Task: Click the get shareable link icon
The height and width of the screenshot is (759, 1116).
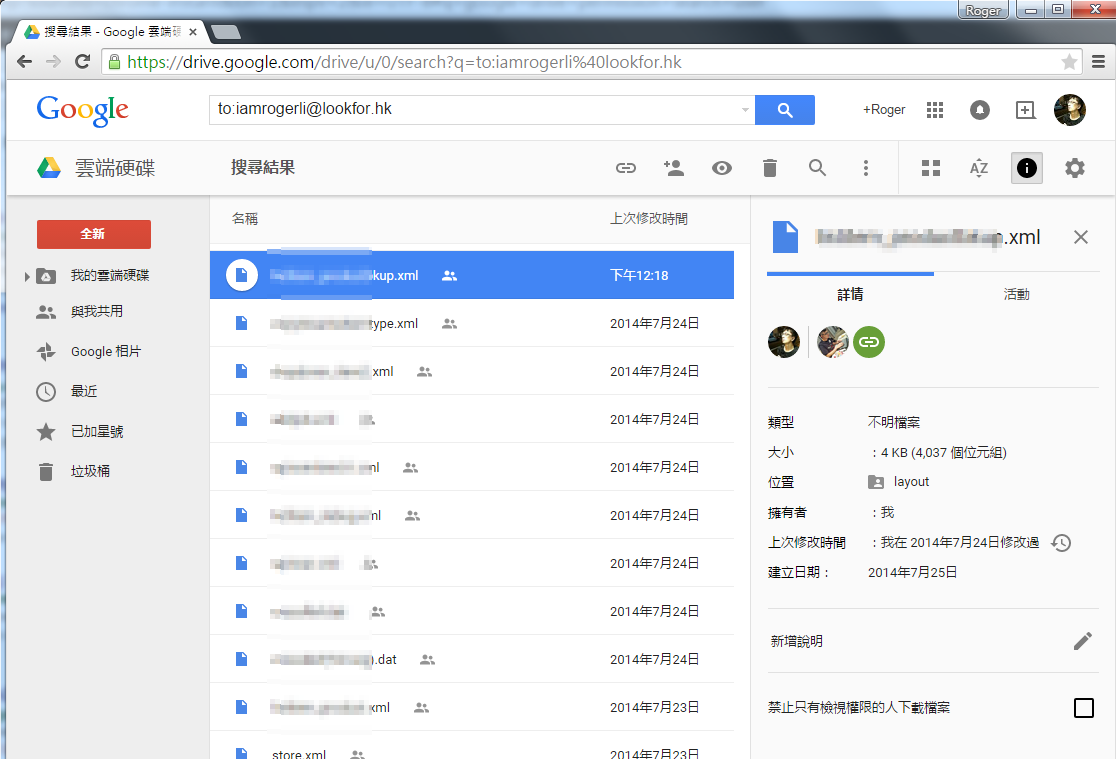Action: click(626, 168)
